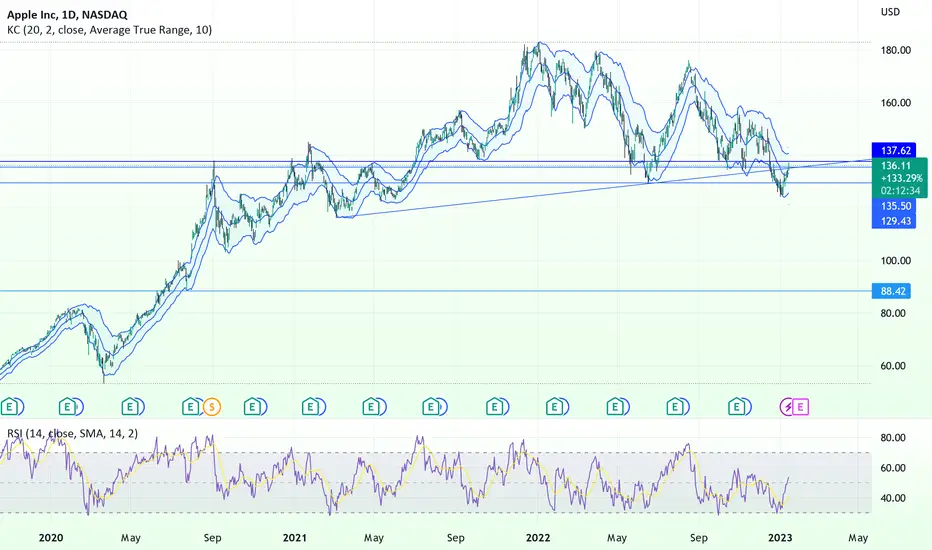Screen dimensions: 932x550
Task: Click the late April 2021 earnings marker
Action: pos(371,407)
